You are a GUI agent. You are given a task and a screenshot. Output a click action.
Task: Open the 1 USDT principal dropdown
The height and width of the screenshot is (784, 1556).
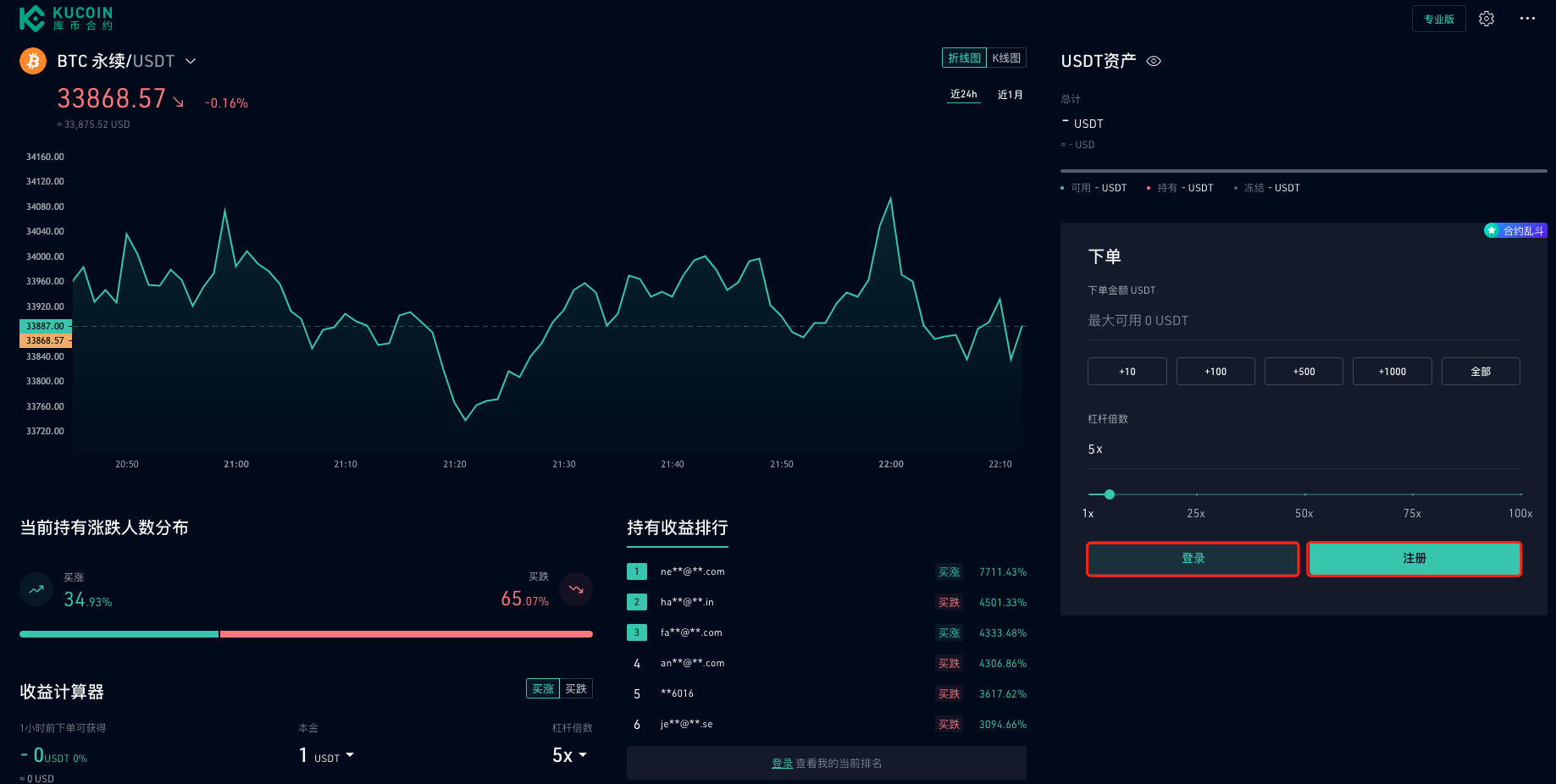pos(327,755)
